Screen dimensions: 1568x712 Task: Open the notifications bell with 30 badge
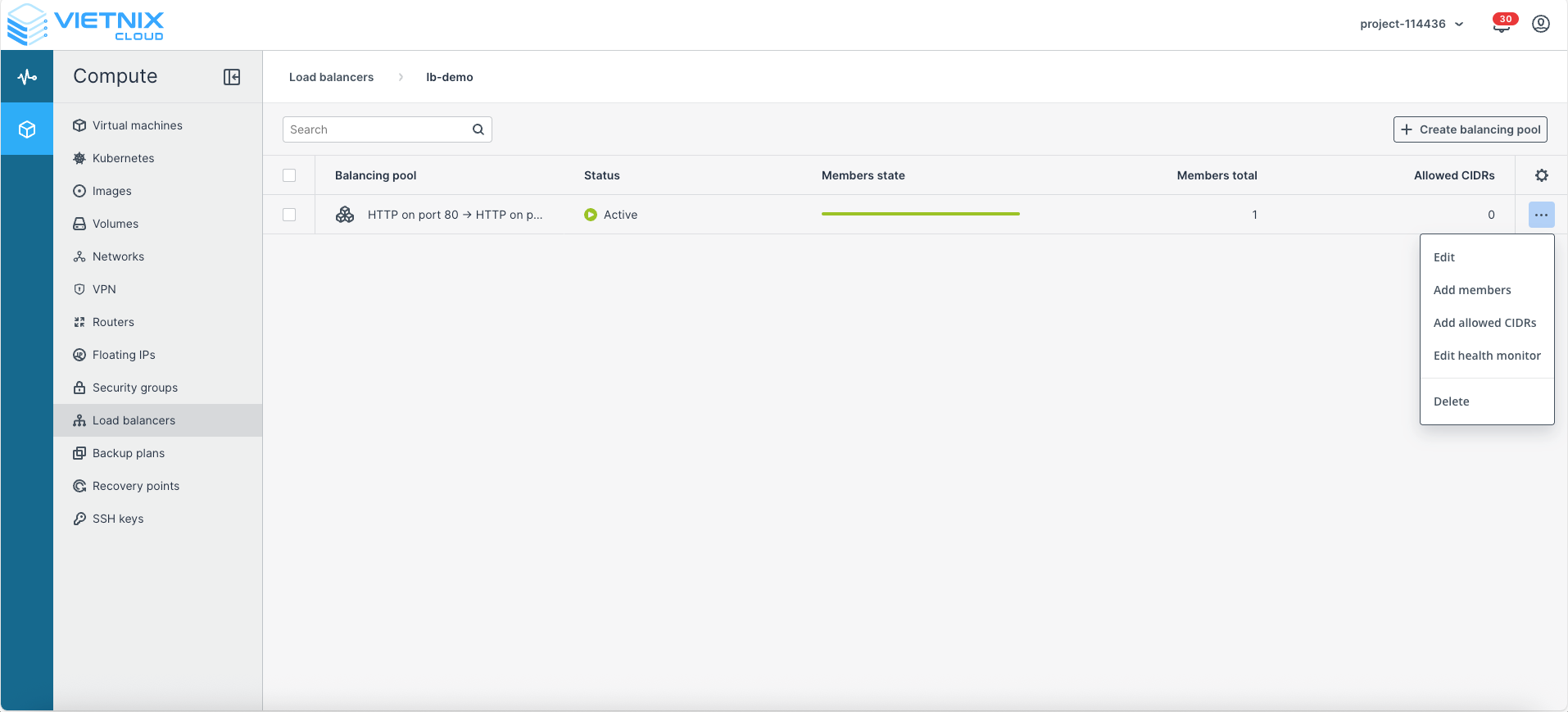point(1502,25)
